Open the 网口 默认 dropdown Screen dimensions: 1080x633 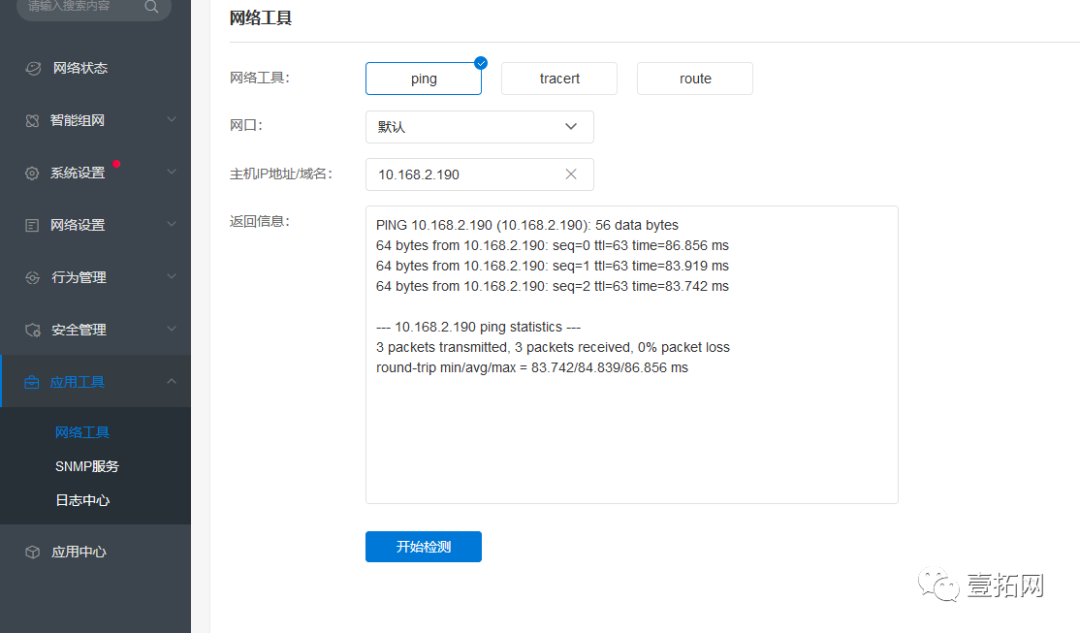(x=479, y=127)
